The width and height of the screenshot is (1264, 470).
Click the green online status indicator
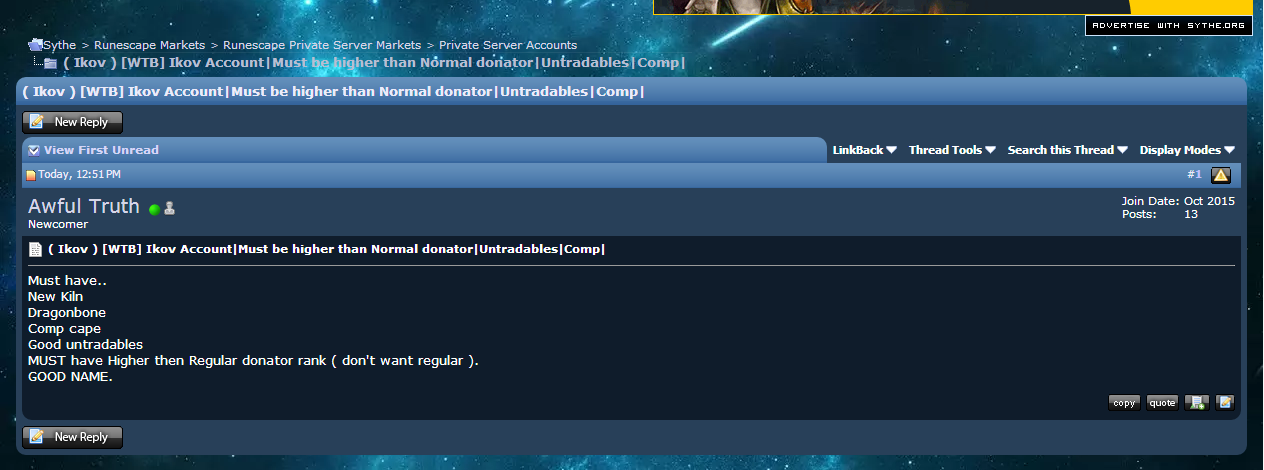pyautogui.click(x=154, y=209)
